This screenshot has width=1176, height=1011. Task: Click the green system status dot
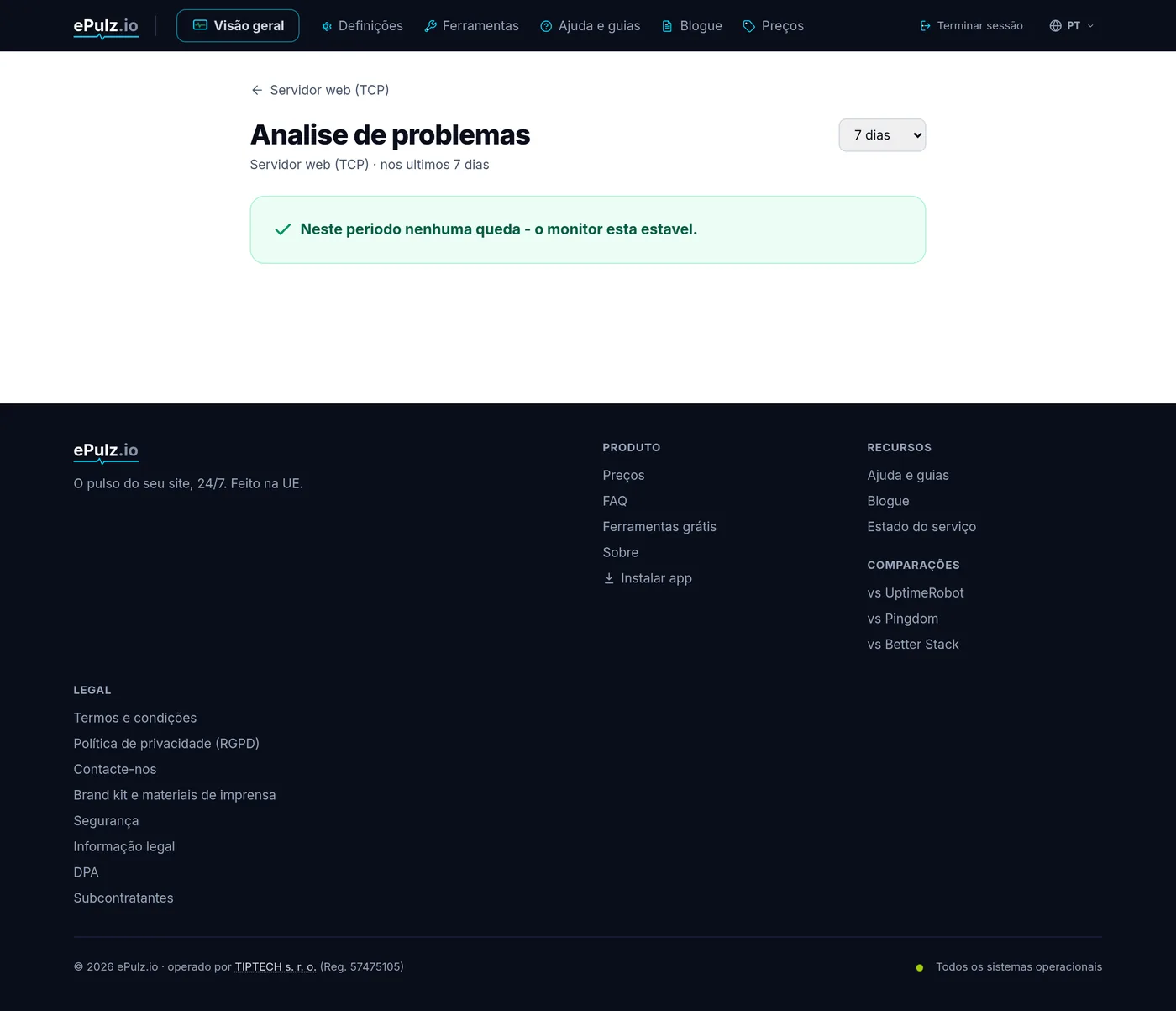(920, 968)
